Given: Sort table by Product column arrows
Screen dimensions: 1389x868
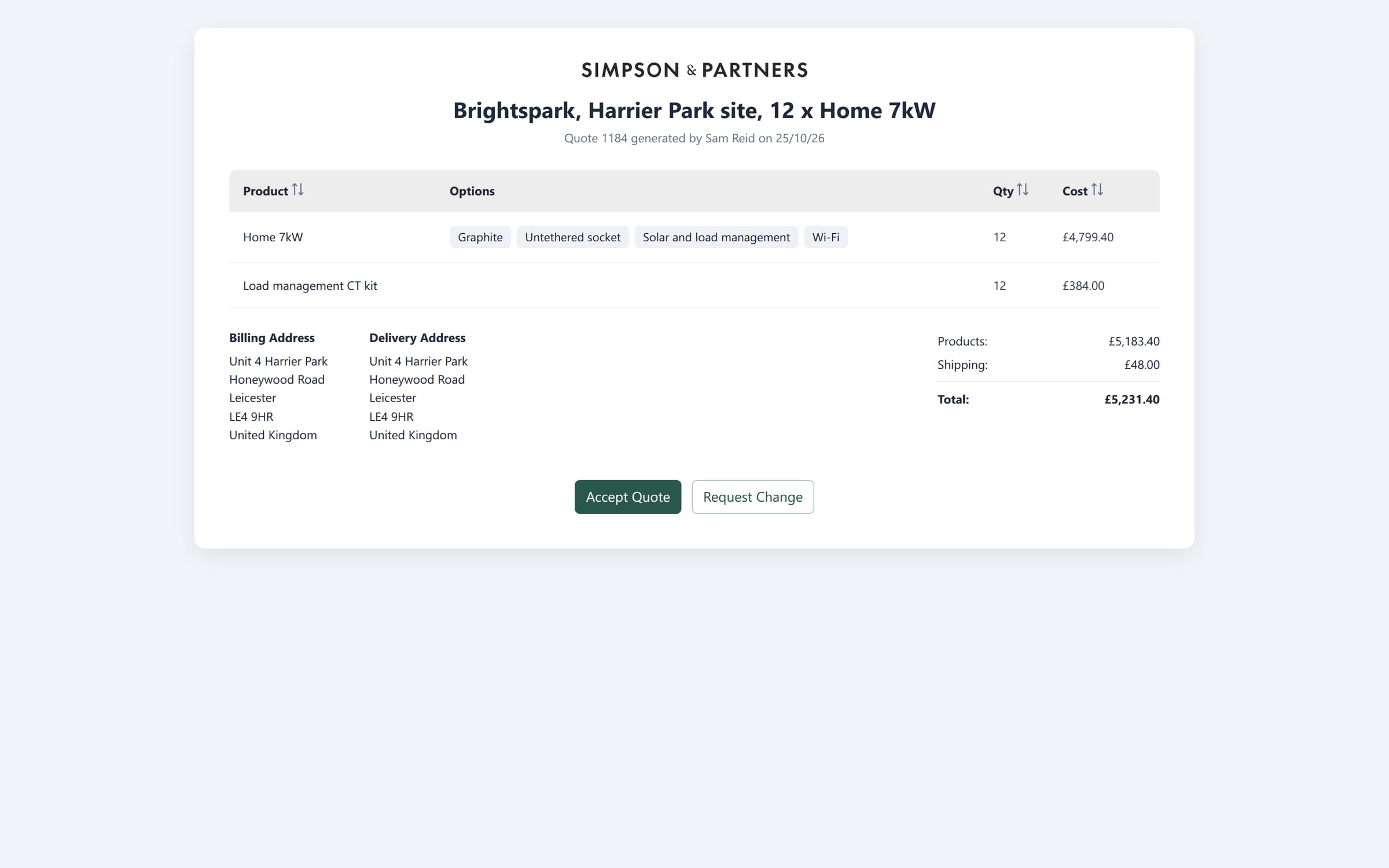Looking at the screenshot, I should (x=297, y=190).
